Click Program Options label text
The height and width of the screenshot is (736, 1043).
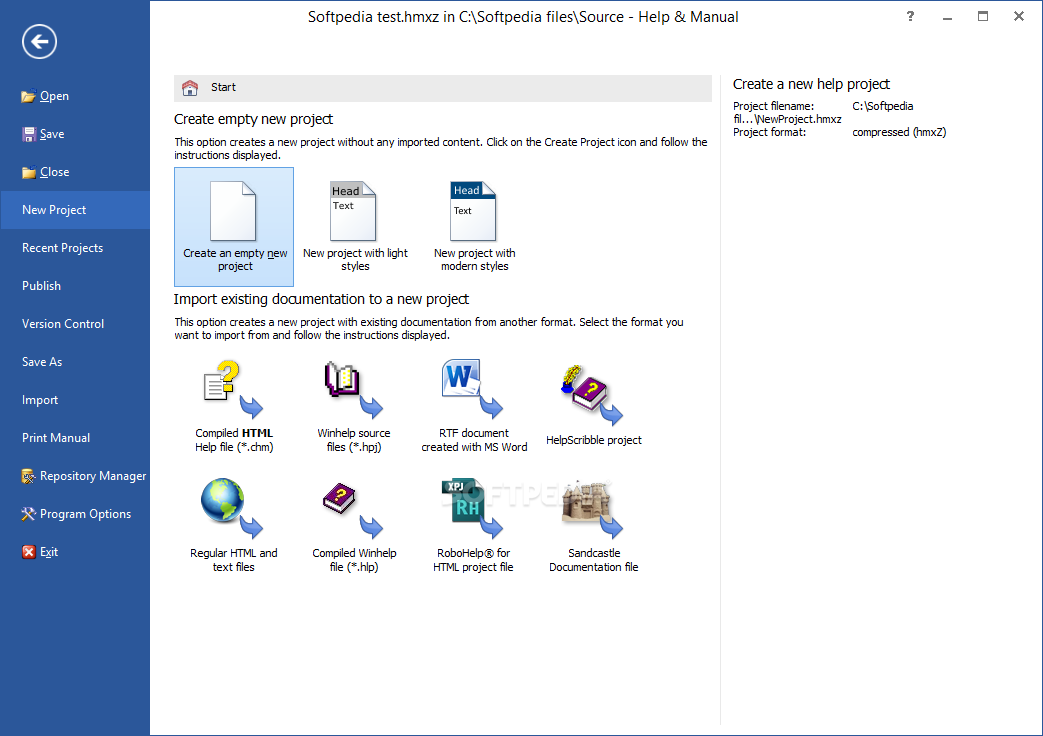(x=86, y=514)
